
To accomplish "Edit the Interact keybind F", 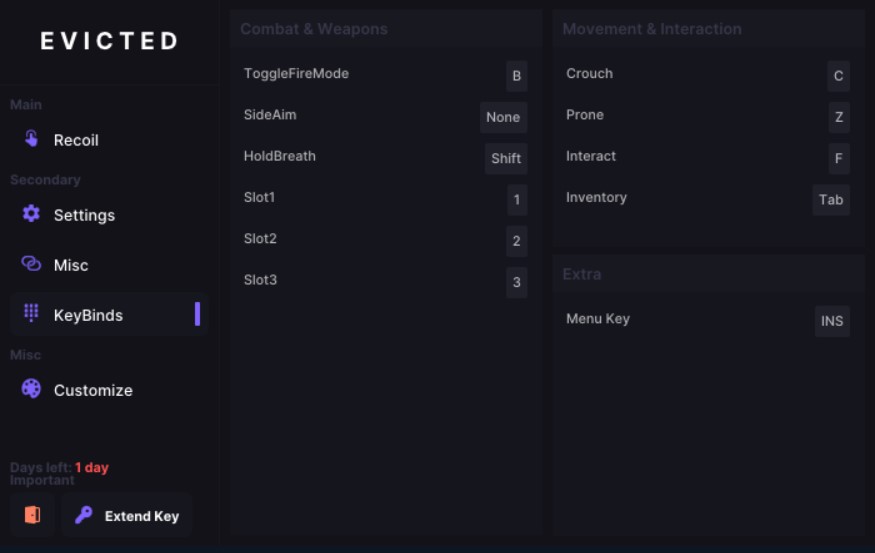I will coord(838,159).
